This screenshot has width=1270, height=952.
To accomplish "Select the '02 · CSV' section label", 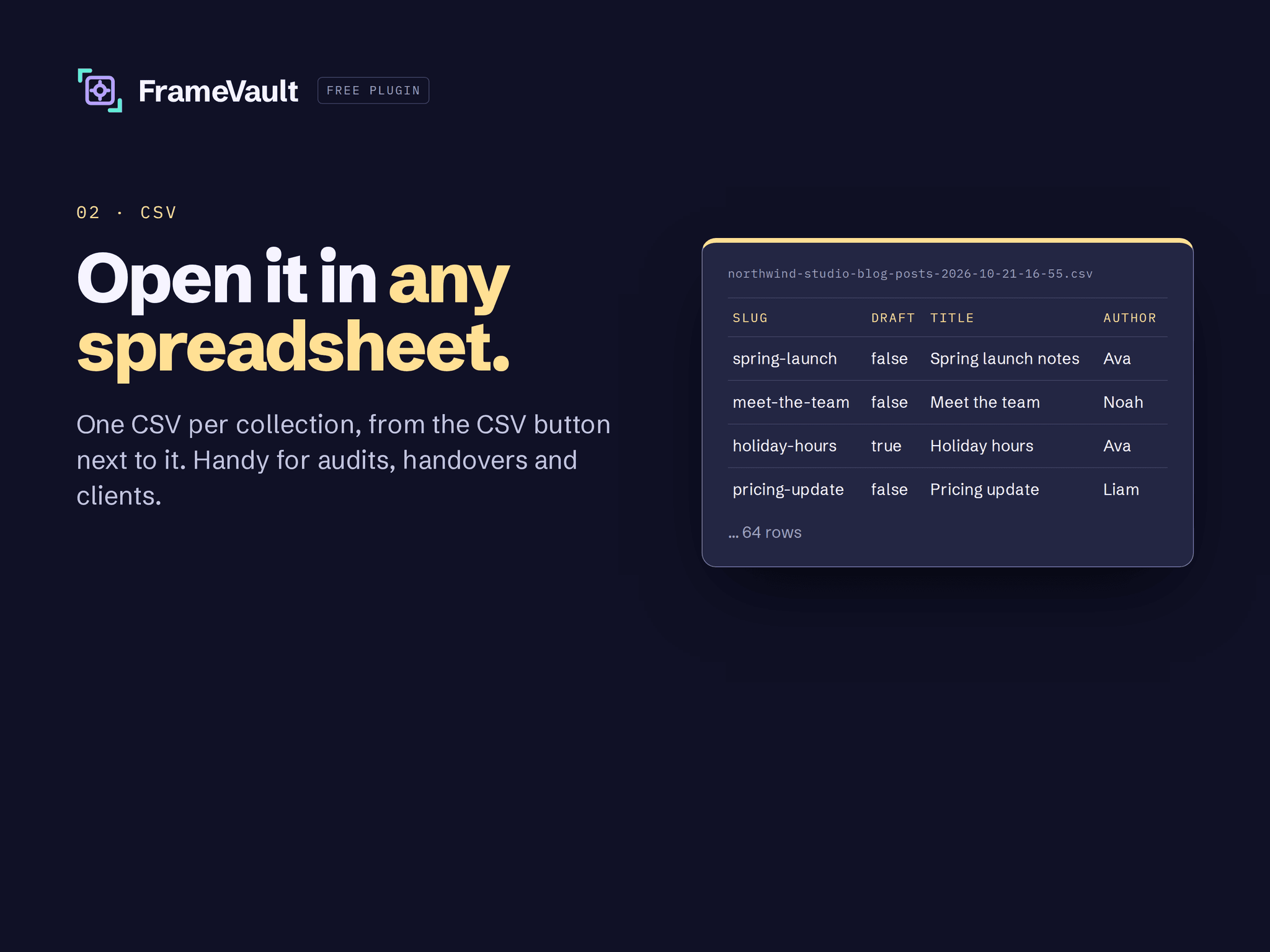I will 127,213.
